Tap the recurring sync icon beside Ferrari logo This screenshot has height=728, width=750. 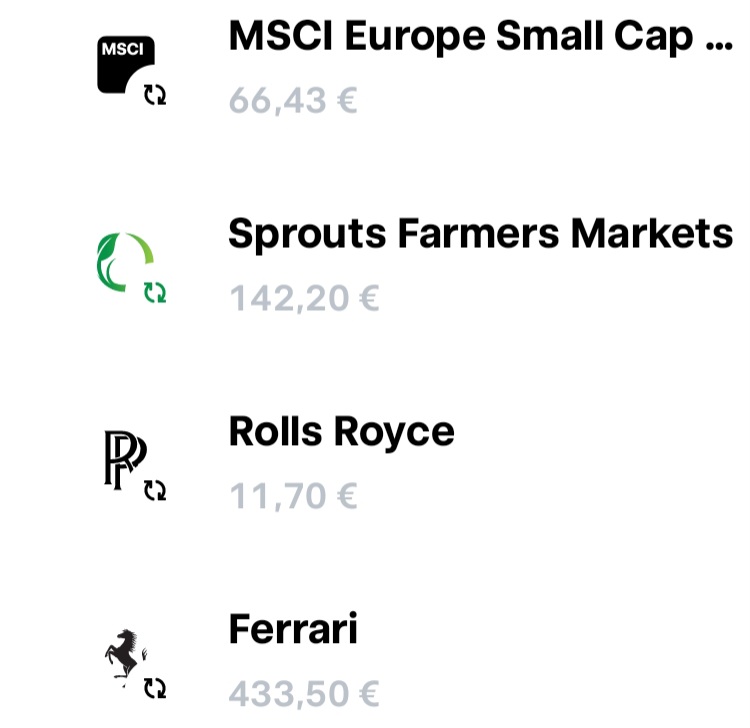point(155,688)
